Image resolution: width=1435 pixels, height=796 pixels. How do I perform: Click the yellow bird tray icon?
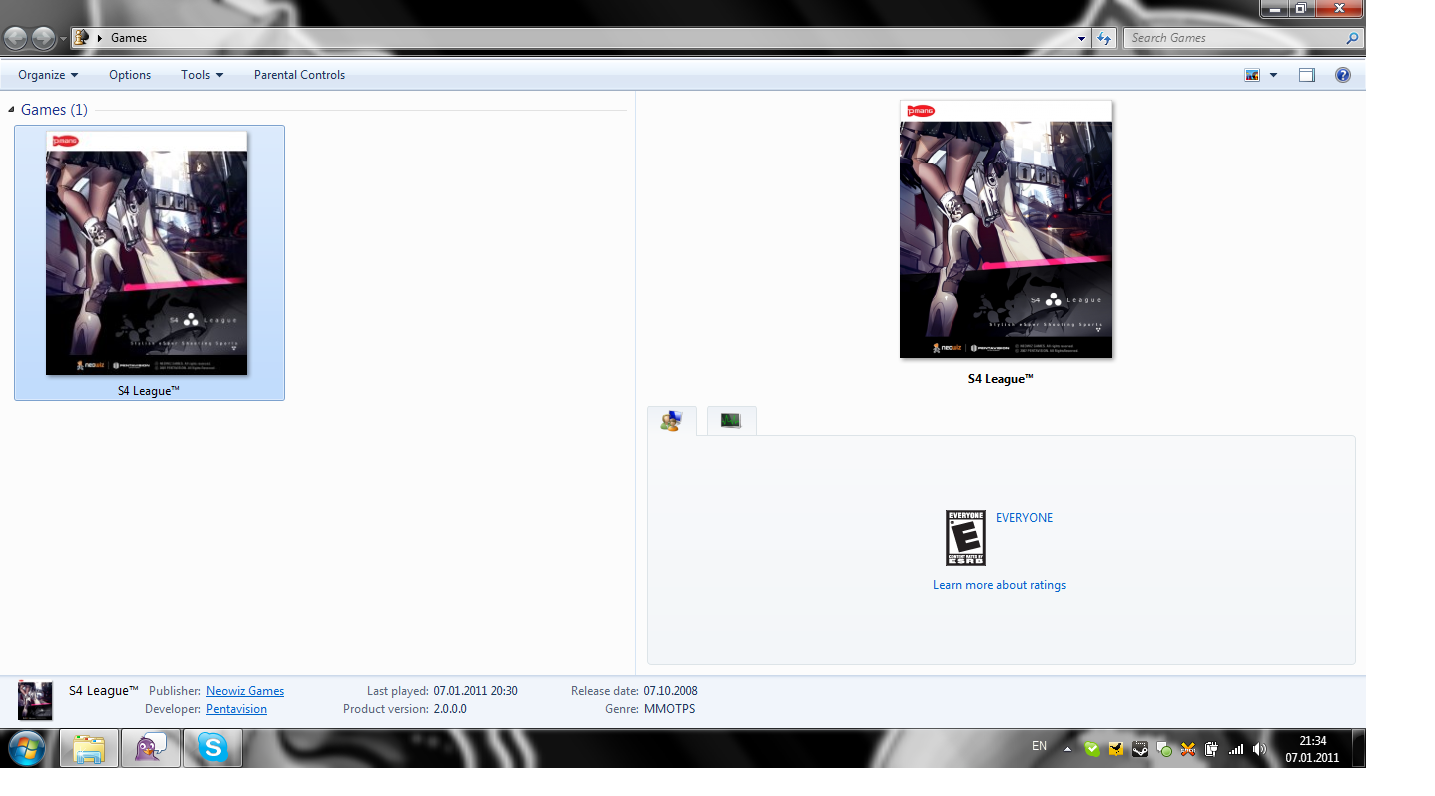pos(1116,748)
